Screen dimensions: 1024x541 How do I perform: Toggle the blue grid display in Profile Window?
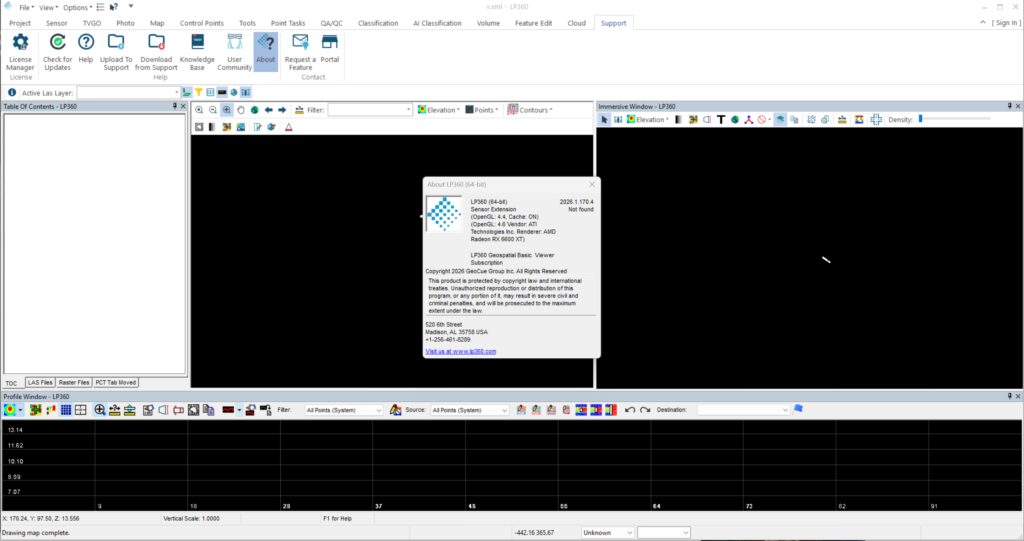point(66,410)
